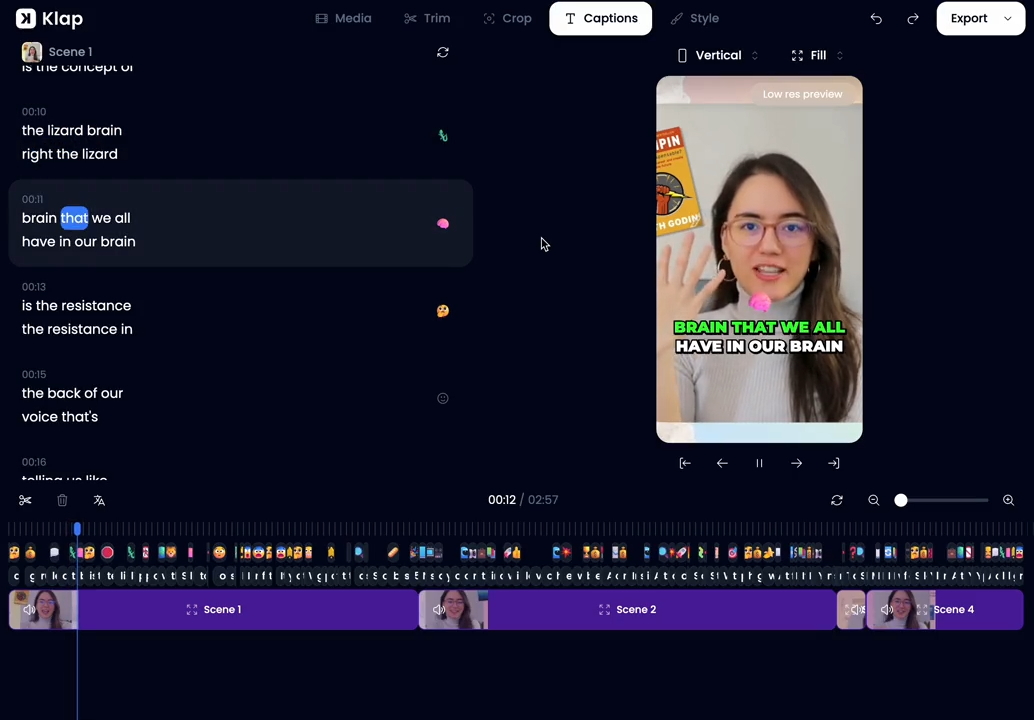Open the Fill layout dropdown

pyautogui.click(x=818, y=56)
